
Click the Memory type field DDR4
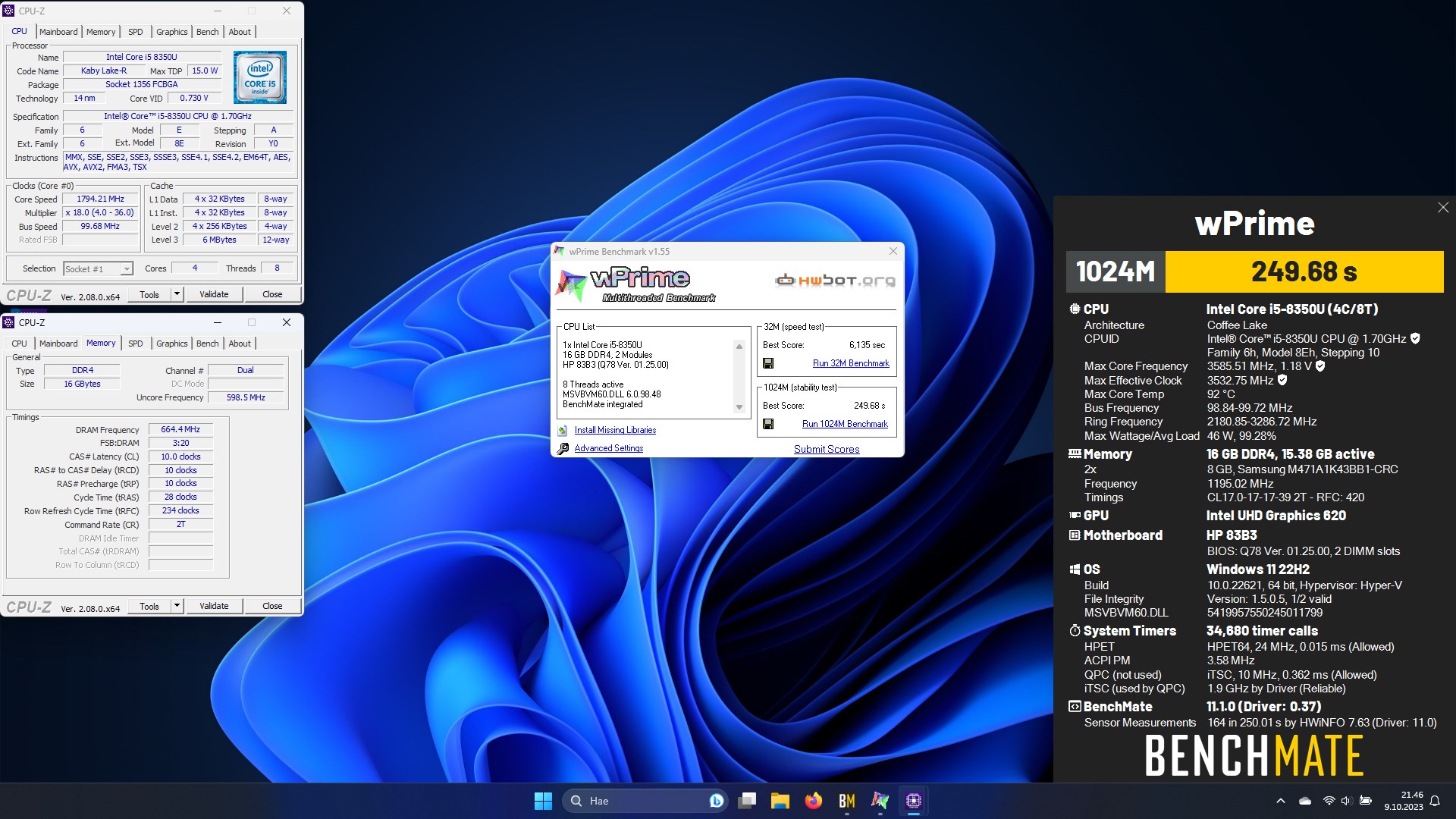point(83,370)
